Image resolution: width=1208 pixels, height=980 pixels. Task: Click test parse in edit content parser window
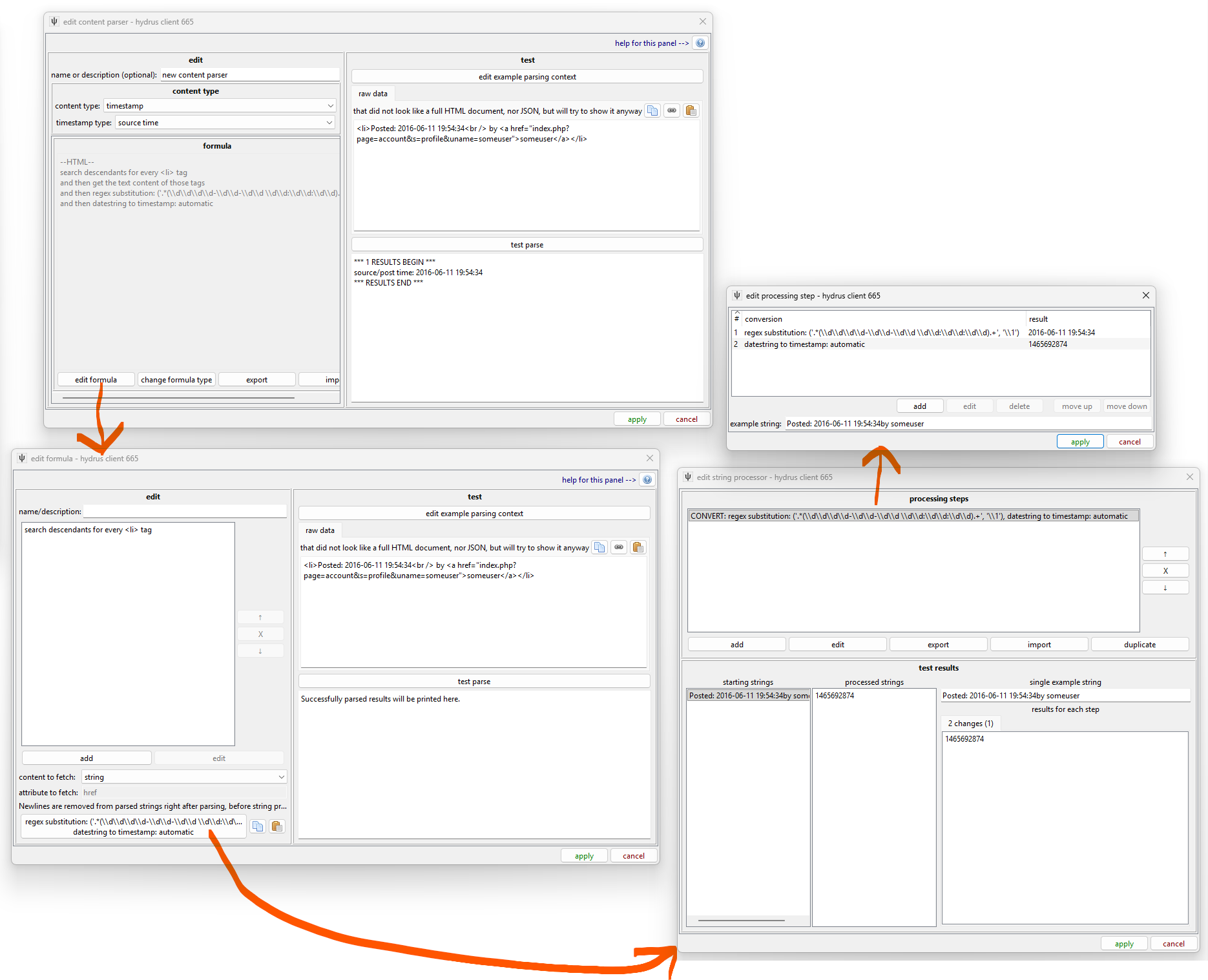[526, 245]
